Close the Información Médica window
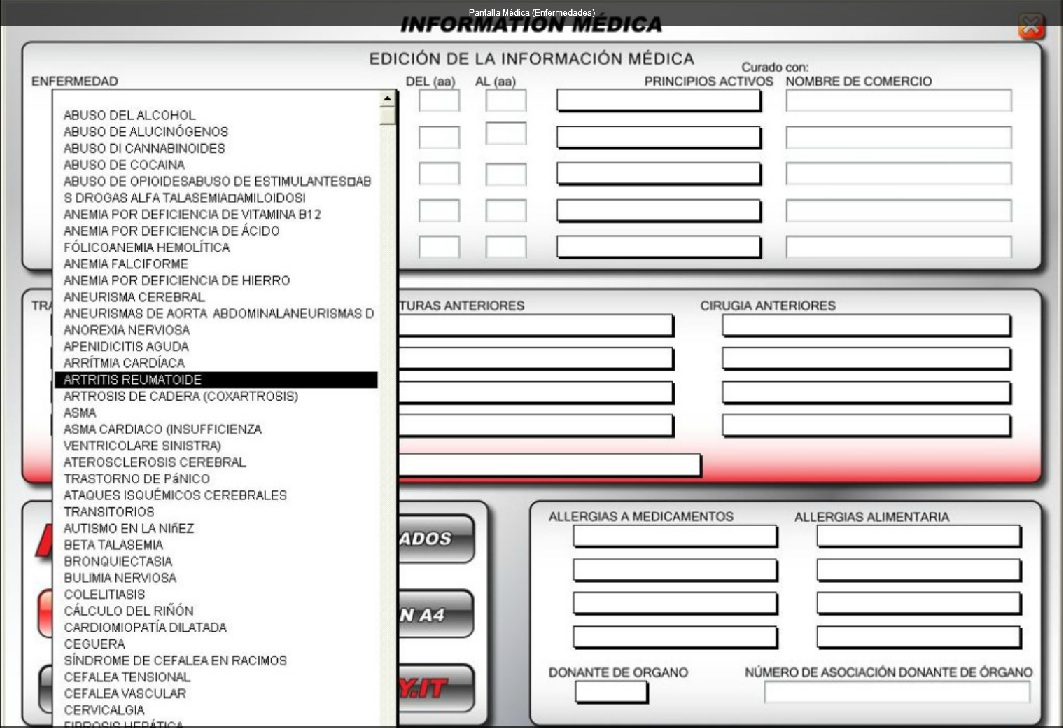This screenshot has height=728, width=1063. pyautogui.click(x=1031, y=26)
